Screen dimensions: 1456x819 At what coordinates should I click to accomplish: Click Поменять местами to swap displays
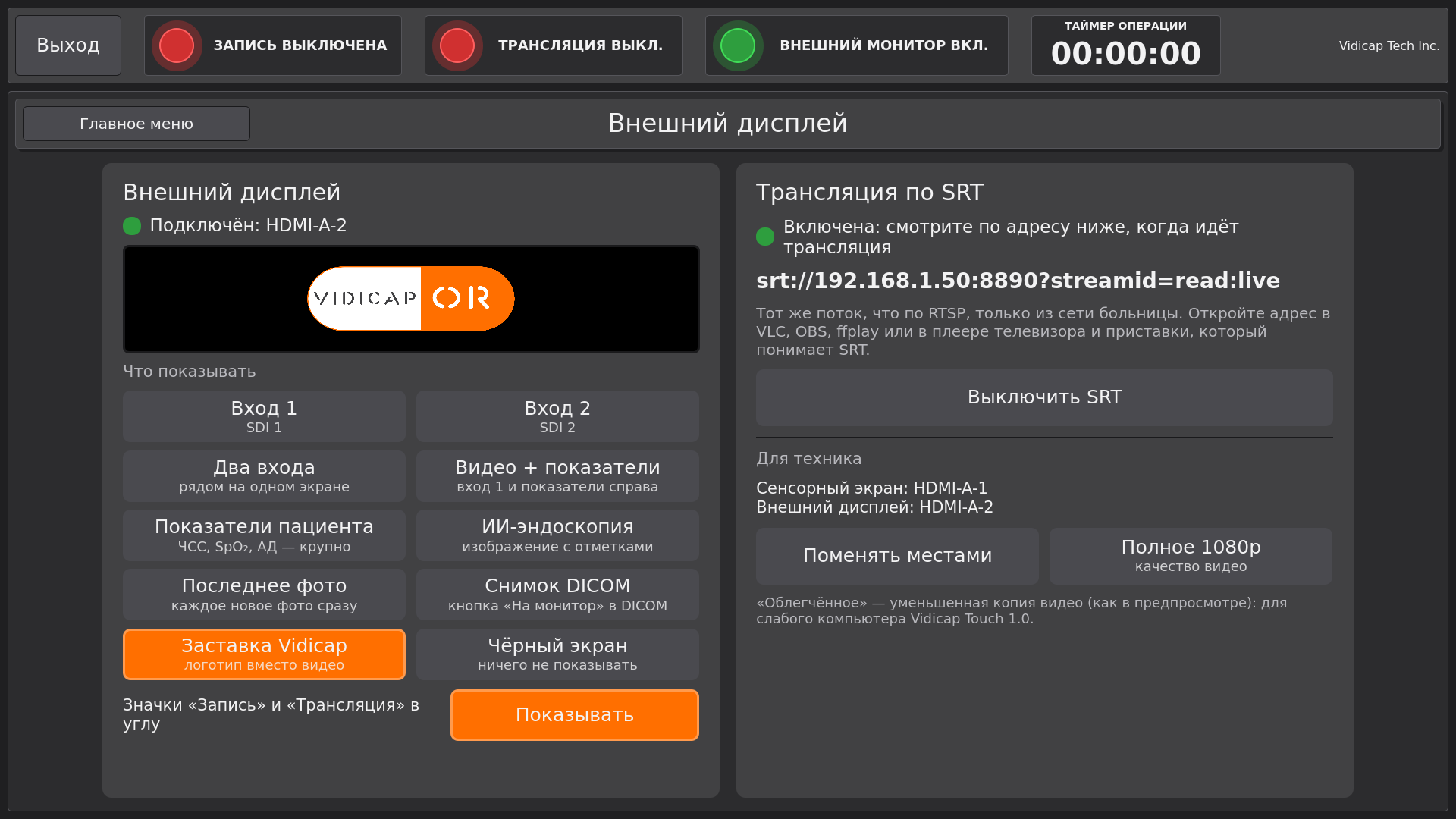pos(897,556)
